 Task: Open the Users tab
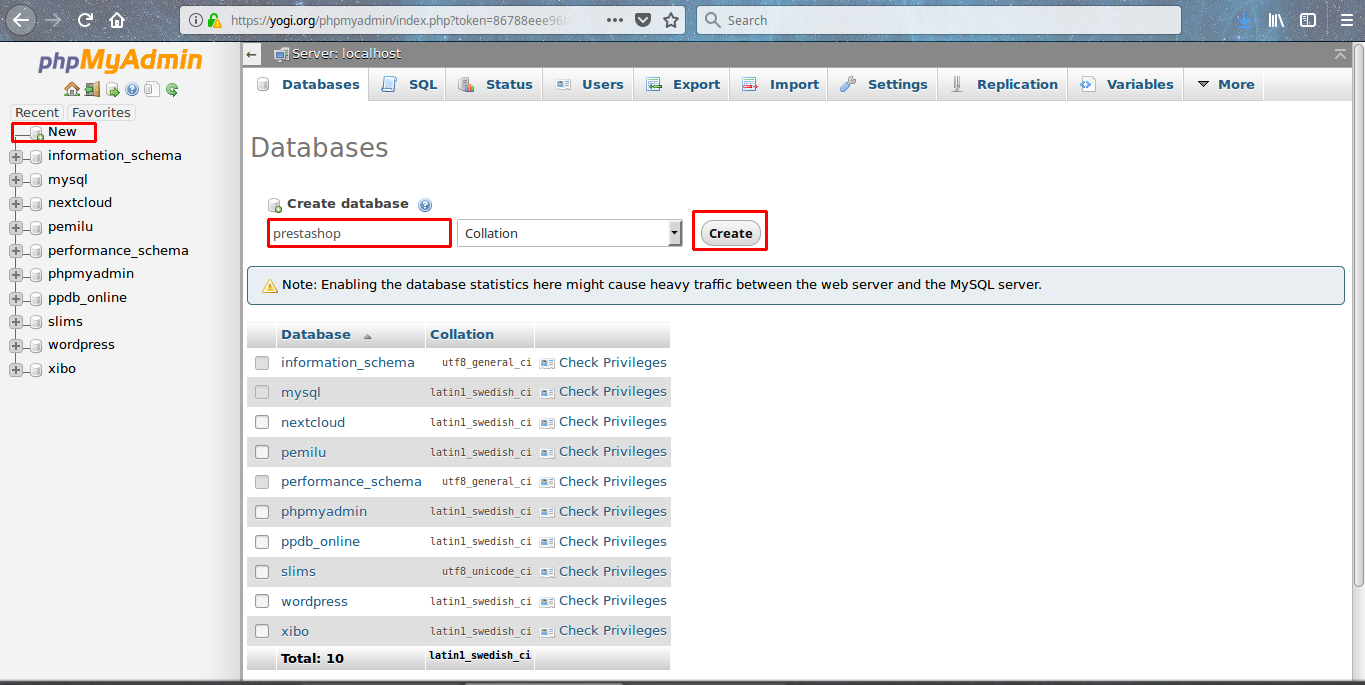(x=589, y=85)
